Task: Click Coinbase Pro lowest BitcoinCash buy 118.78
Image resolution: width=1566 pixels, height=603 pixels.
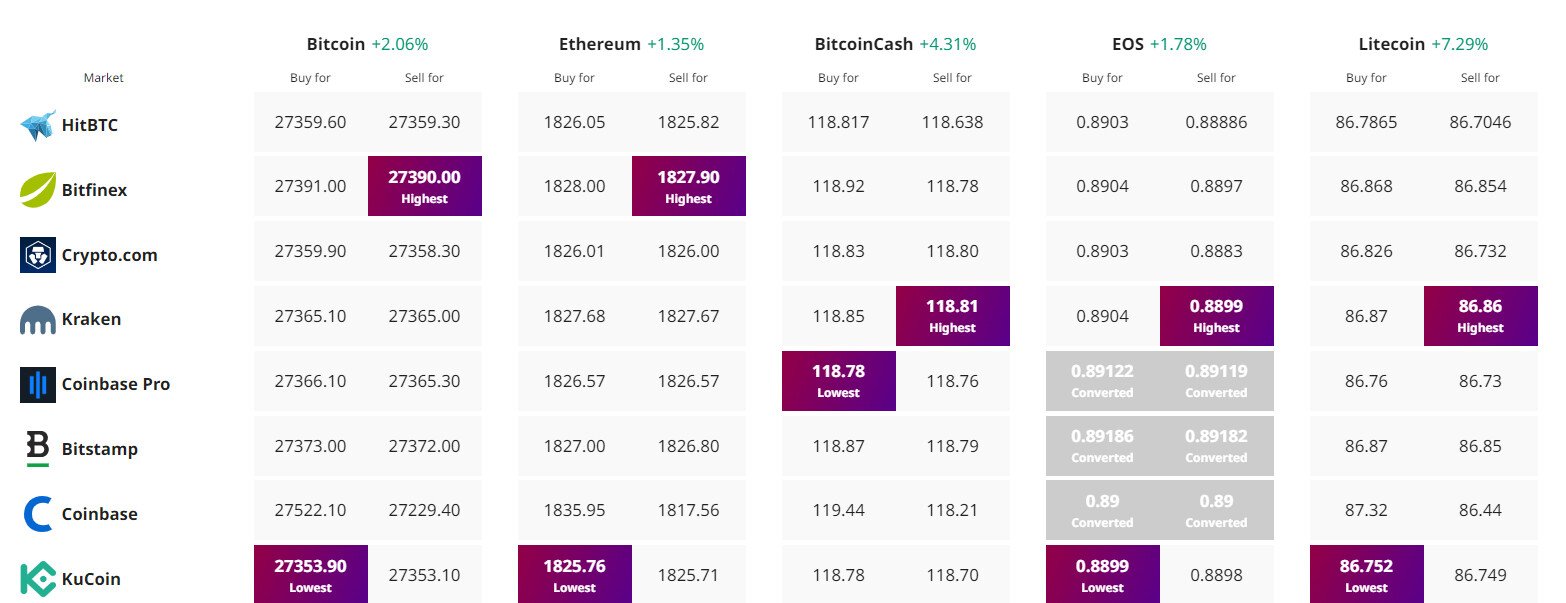Action: click(x=839, y=380)
